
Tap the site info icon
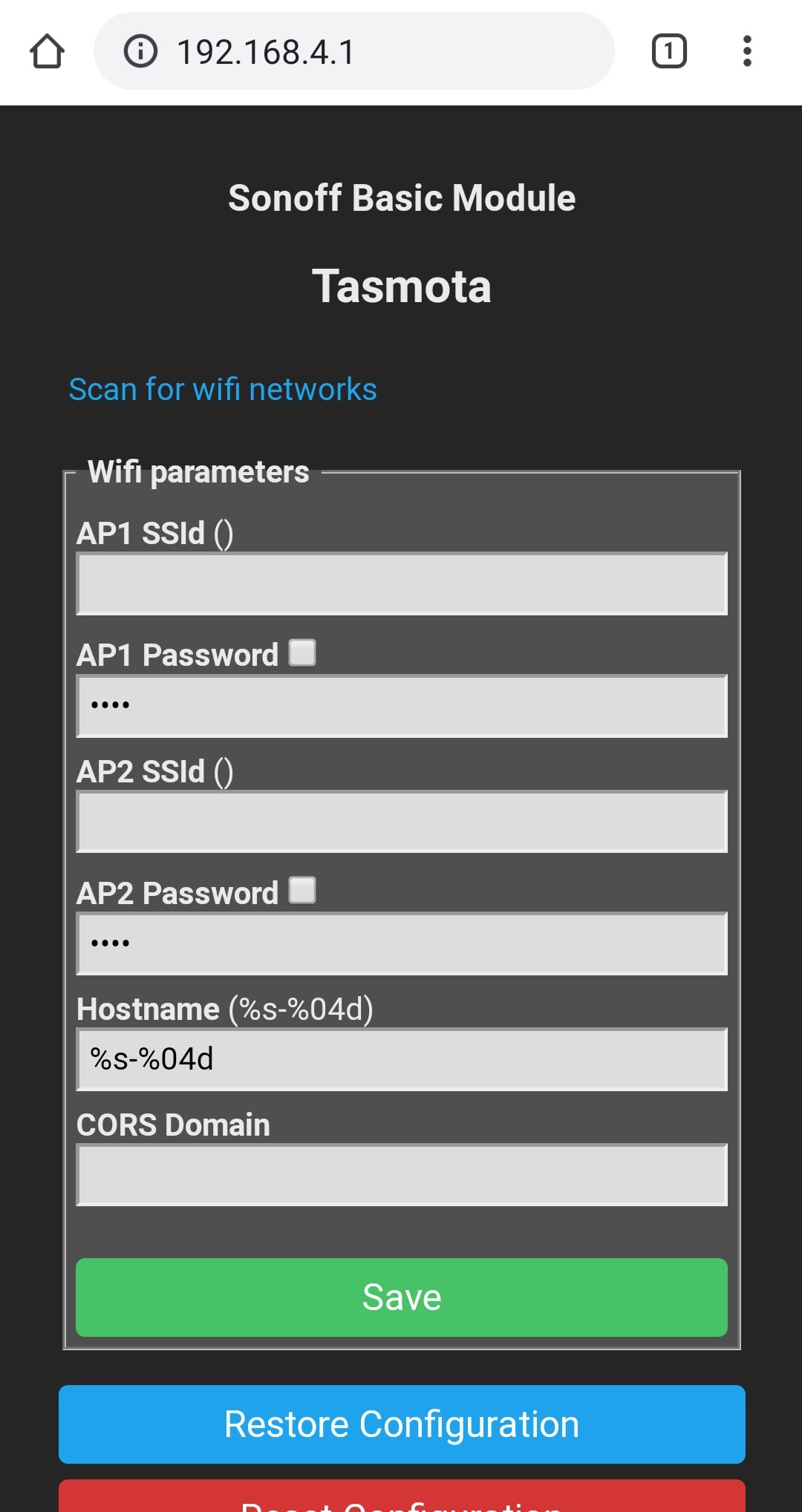pyautogui.click(x=140, y=52)
